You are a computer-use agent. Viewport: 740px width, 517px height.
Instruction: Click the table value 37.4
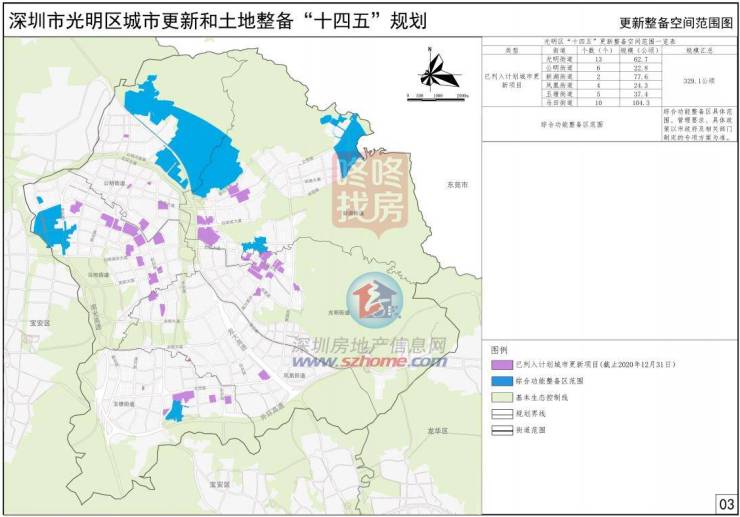coord(640,94)
